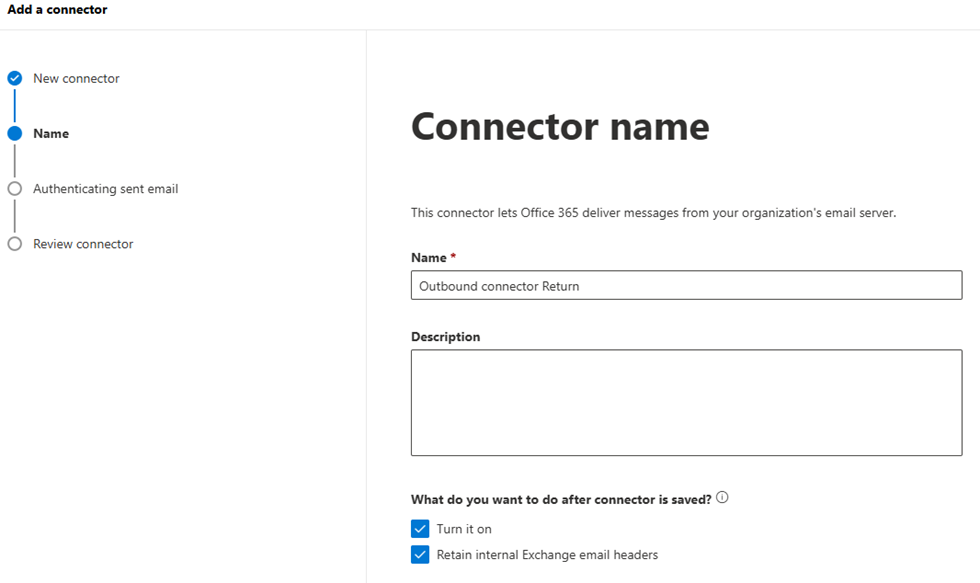
Task: Click the info icon beside the saved-connector question
Action: click(722, 498)
